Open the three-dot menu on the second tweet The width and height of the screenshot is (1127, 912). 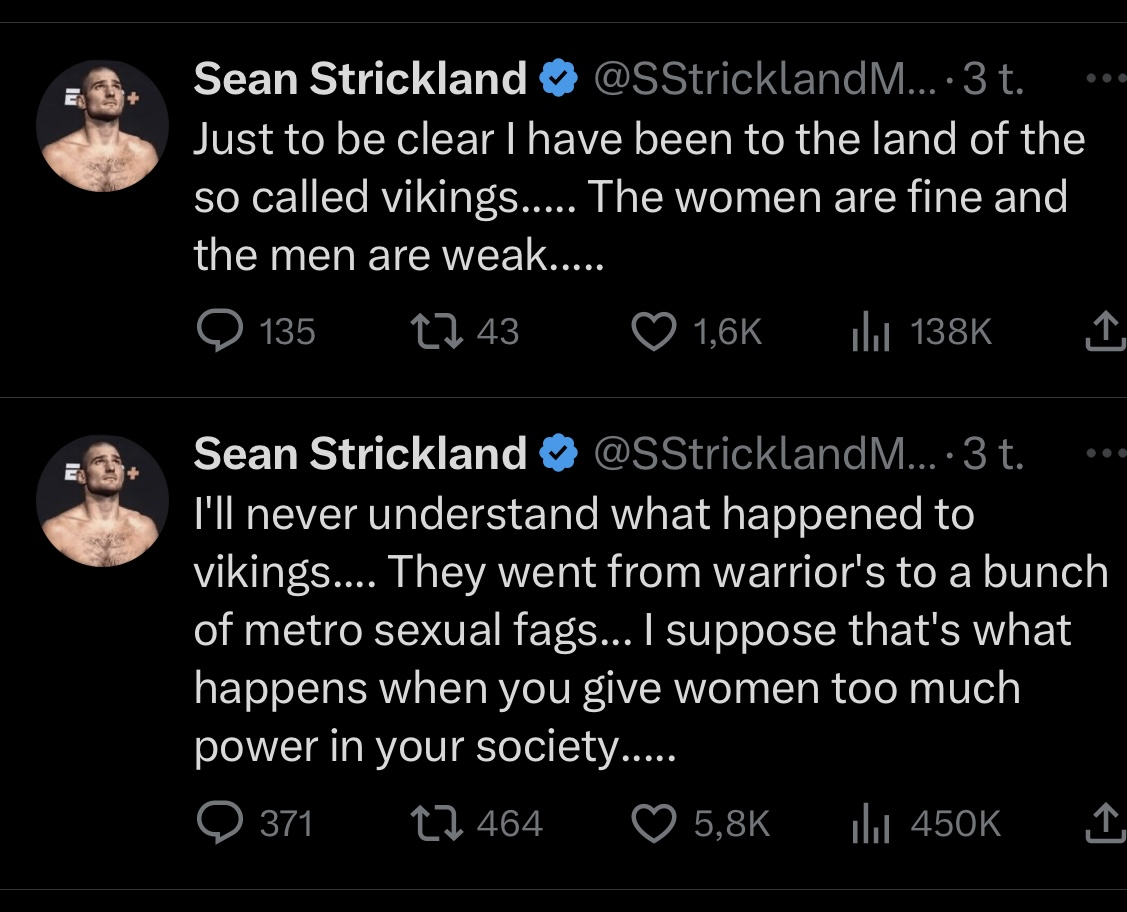[1105, 453]
